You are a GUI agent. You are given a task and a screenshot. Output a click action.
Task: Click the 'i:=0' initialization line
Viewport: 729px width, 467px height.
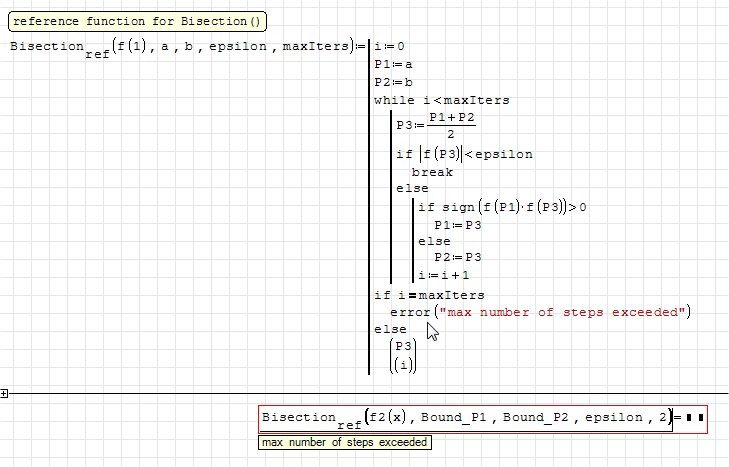point(389,46)
